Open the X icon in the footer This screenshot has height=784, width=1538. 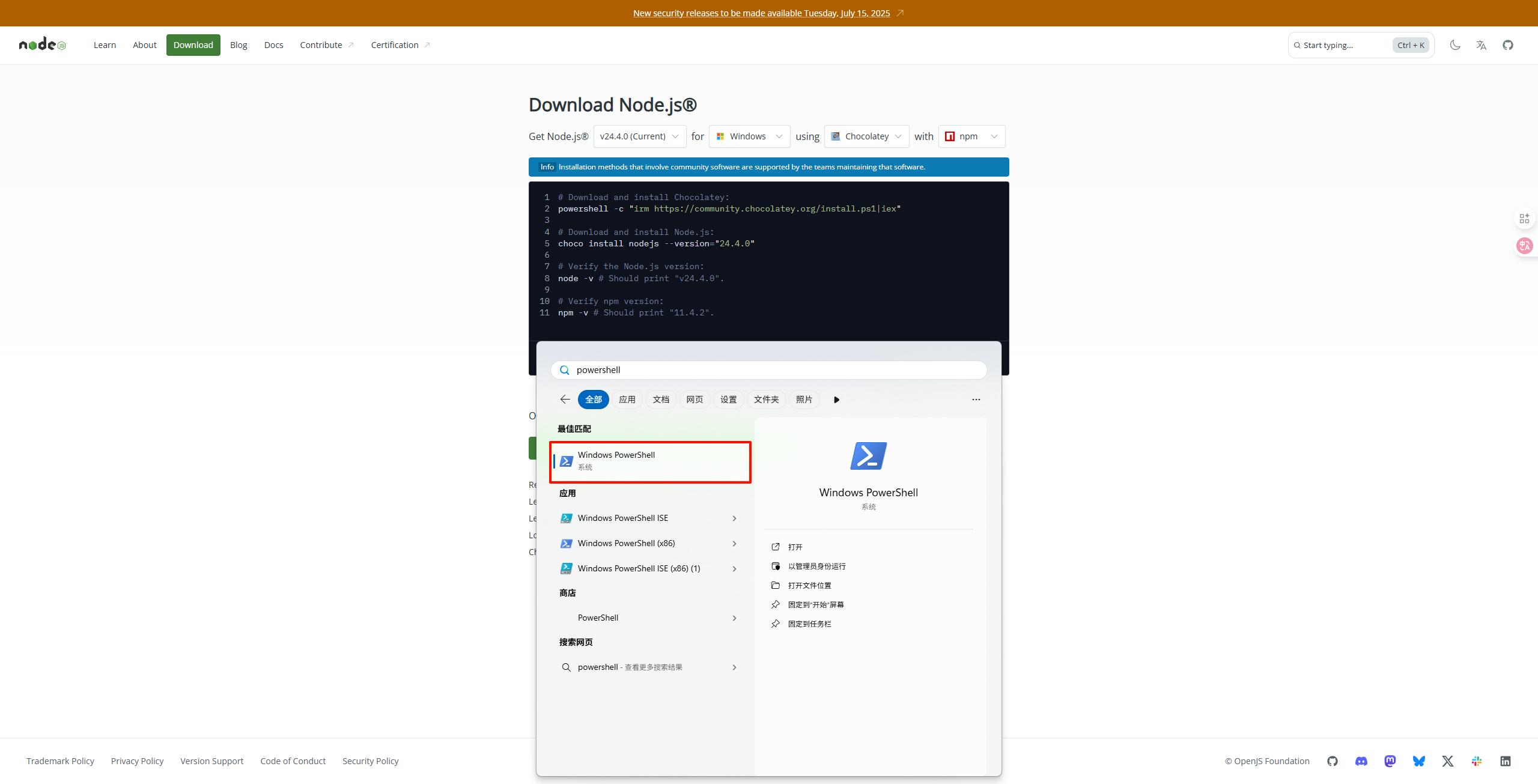click(x=1448, y=761)
